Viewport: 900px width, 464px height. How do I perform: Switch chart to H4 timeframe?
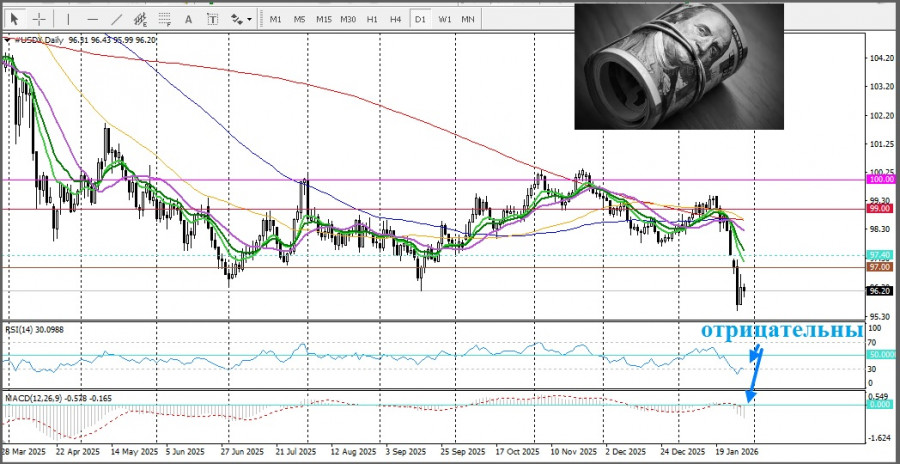pyautogui.click(x=396, y=19)
